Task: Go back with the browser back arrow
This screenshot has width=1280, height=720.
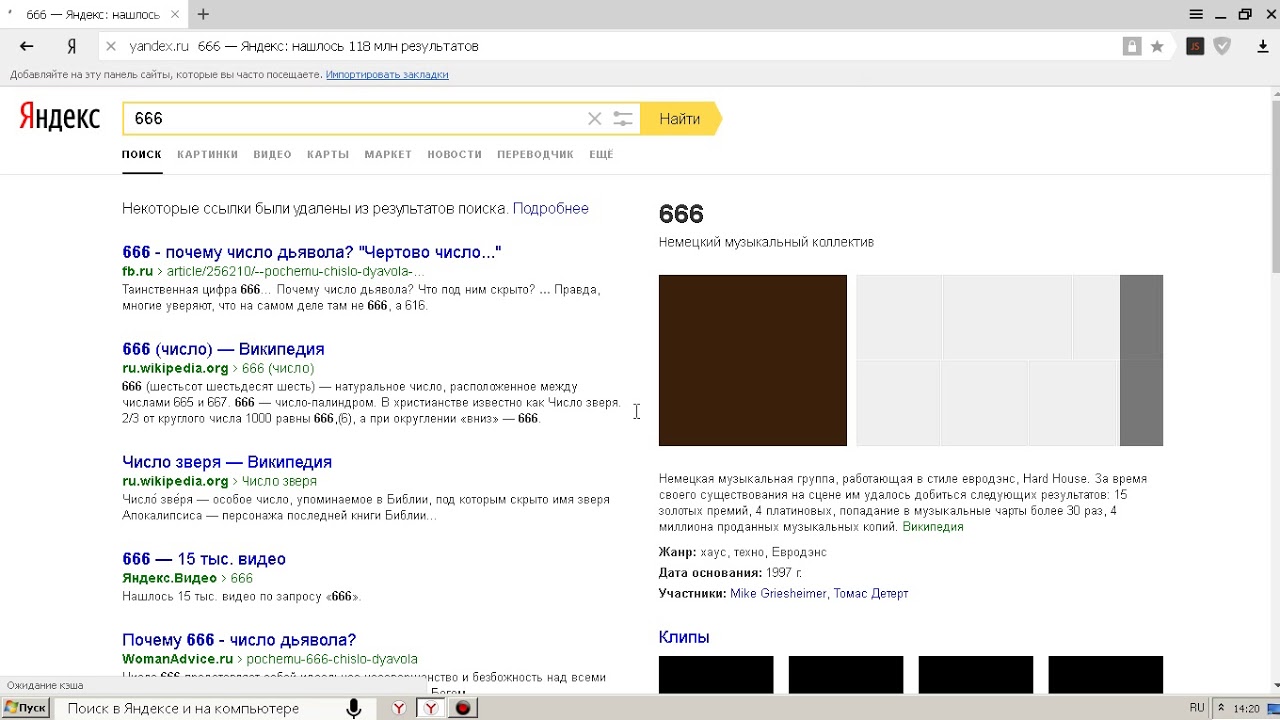Action: coord(27,46)
